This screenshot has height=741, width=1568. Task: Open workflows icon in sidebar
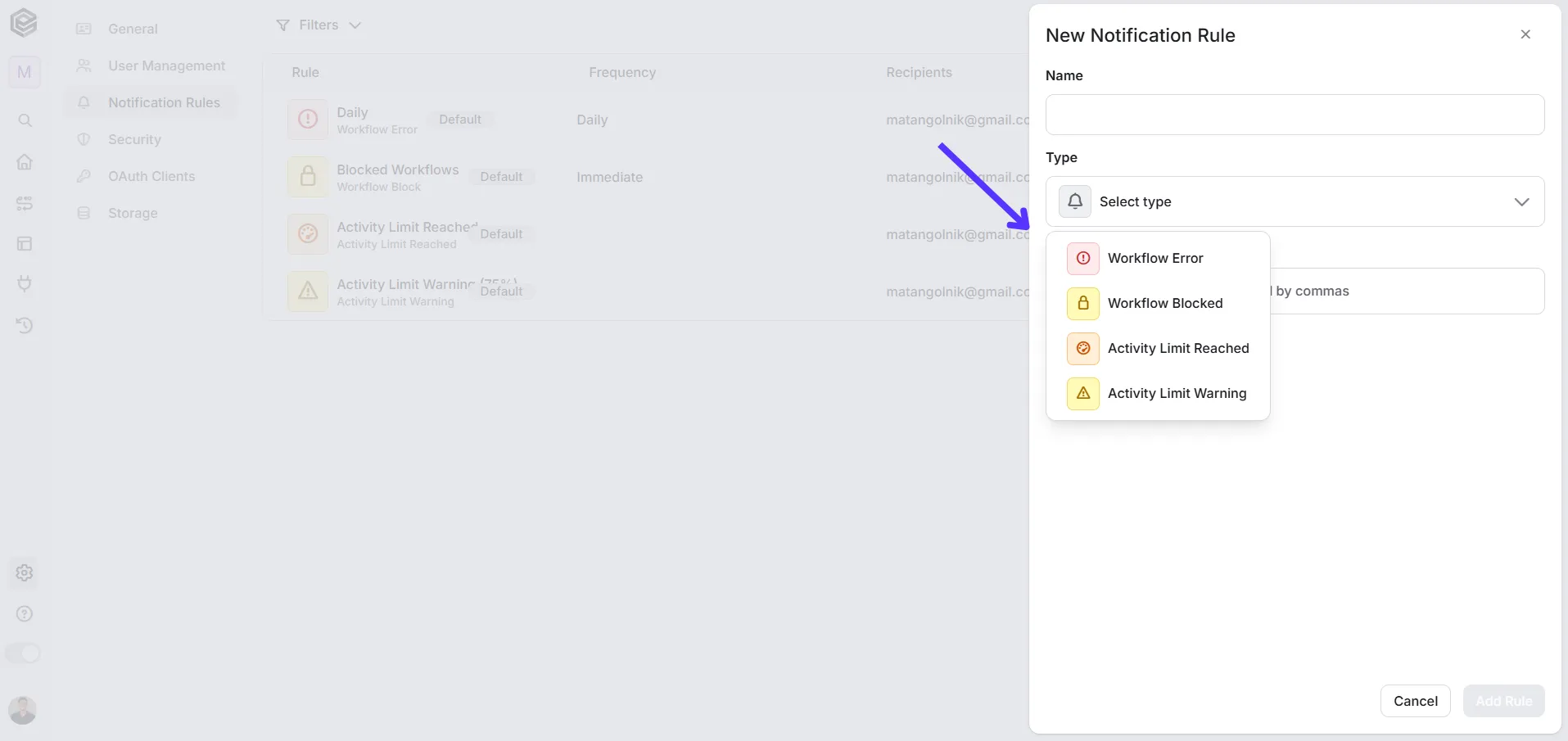[x=25, y=203]
